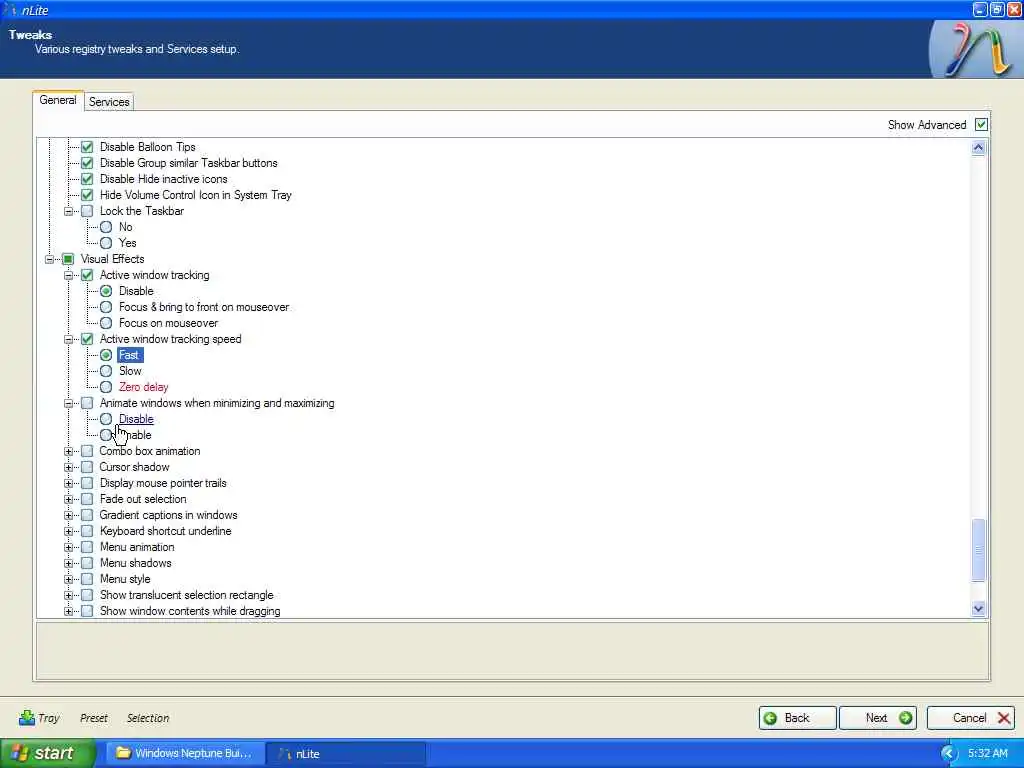Expand the Cursor shadow node
Image resolution: width=1024 pixels, height=768 pixels.
(x=68, y=467)
